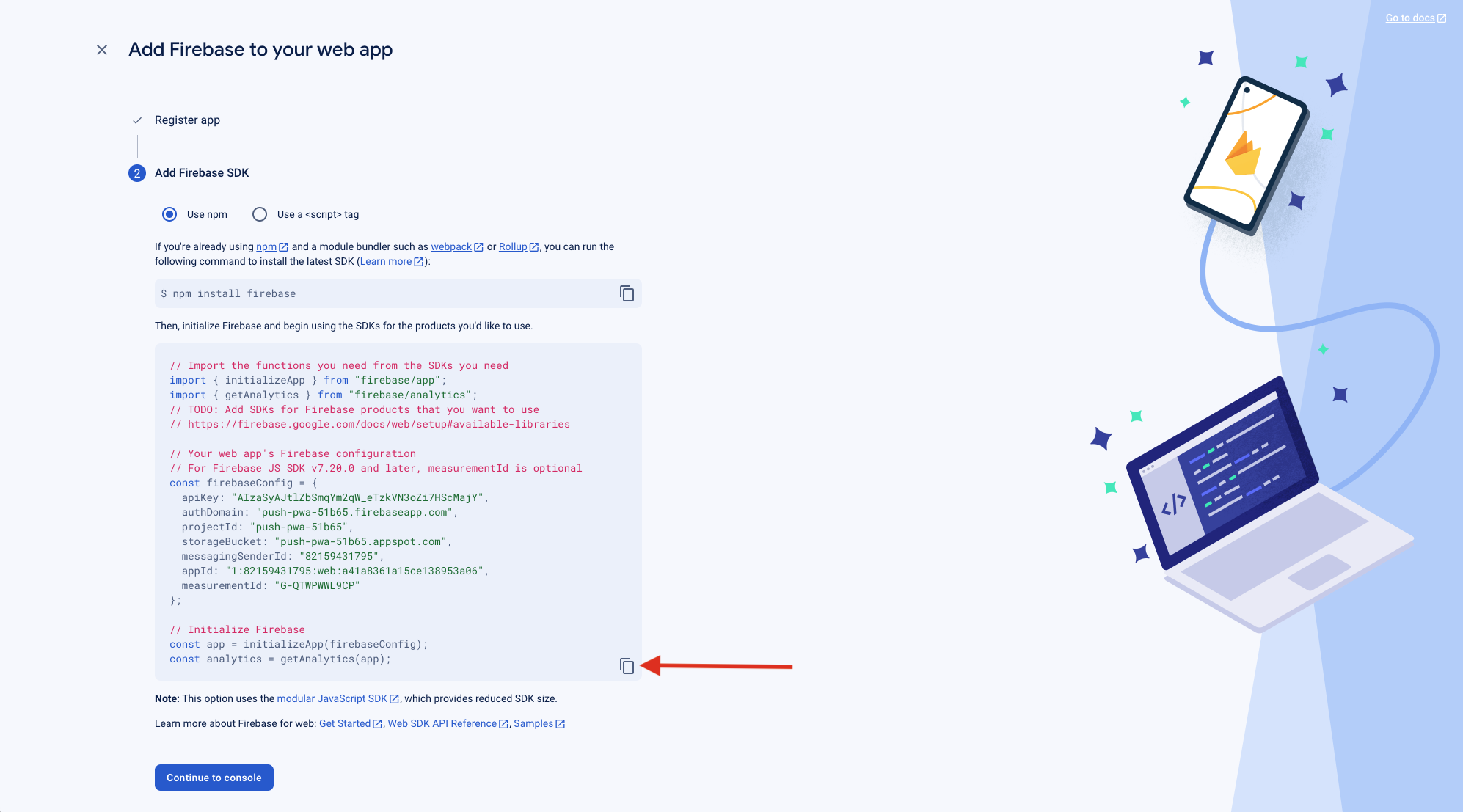Image resolution: width=1463 pixels, height=812 pixels.
Task: Open the Rollup link
Action: tap(513, 247)
